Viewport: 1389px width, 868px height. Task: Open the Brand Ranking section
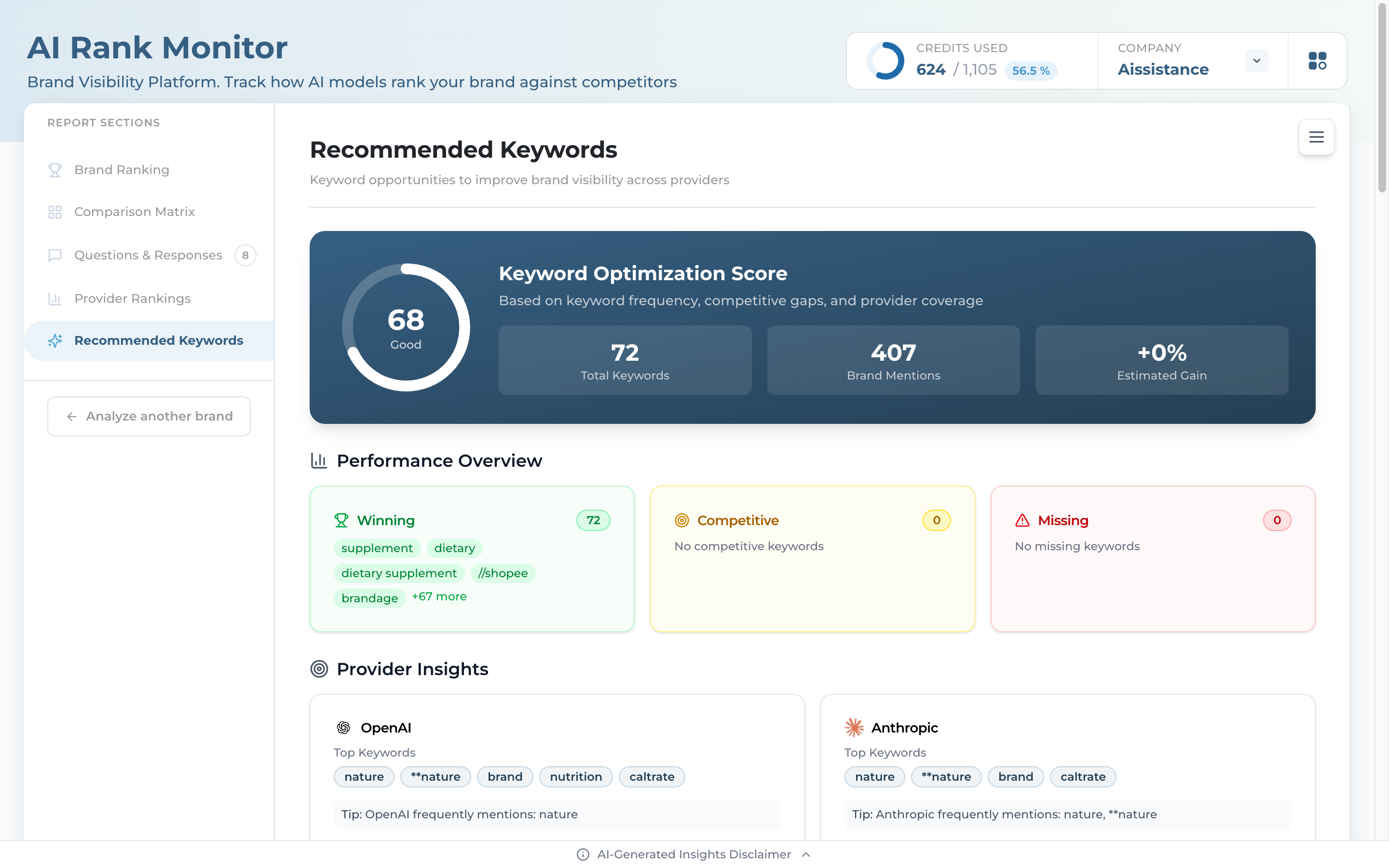(x=149, y=170)
